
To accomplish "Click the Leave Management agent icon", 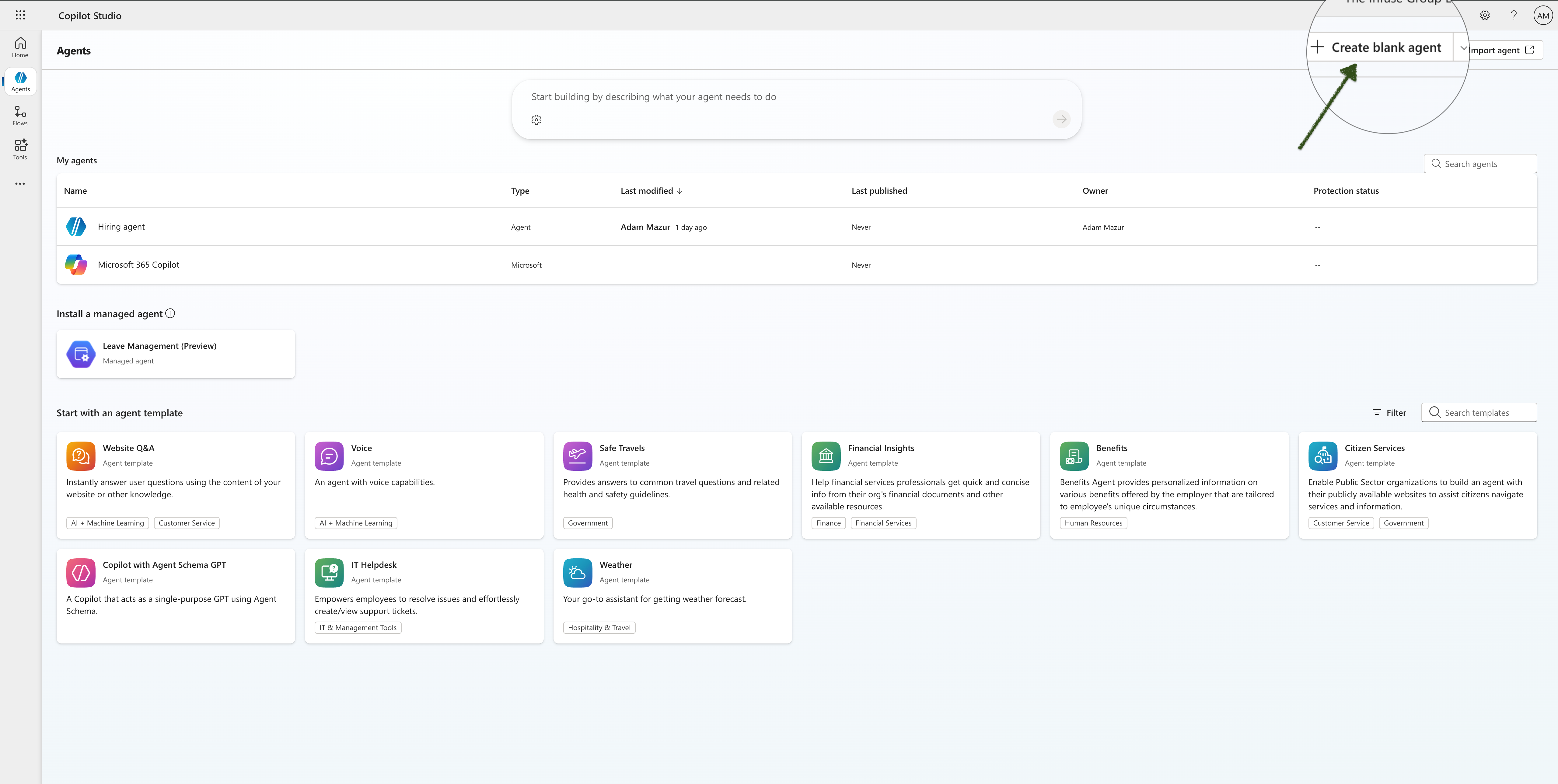I will click(x=81, y=354).
